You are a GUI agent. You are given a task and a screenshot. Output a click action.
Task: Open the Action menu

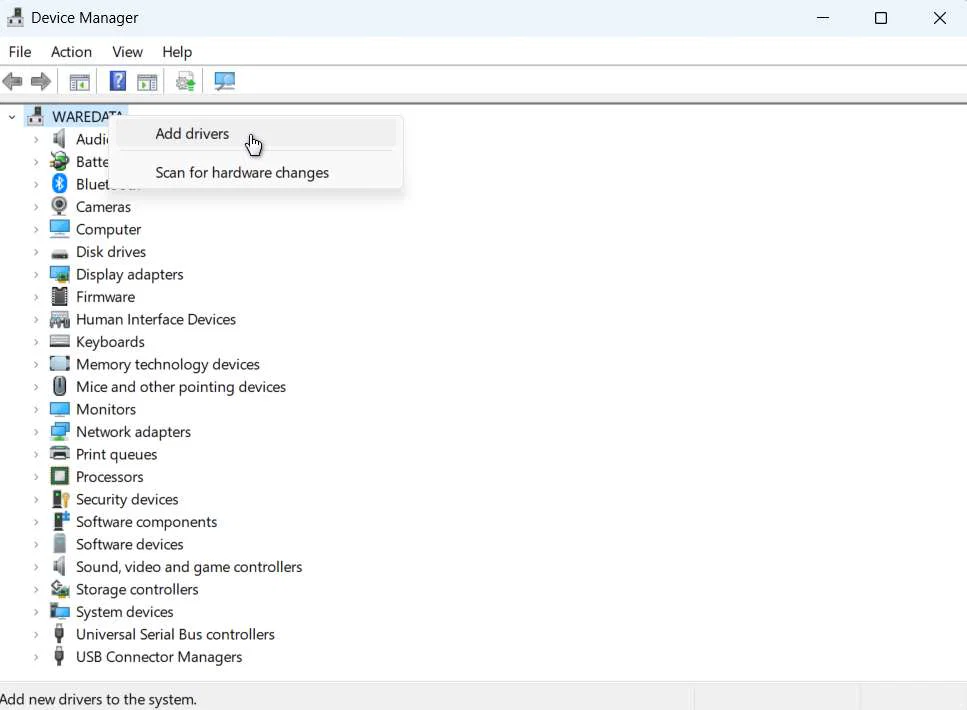[70, 52]
